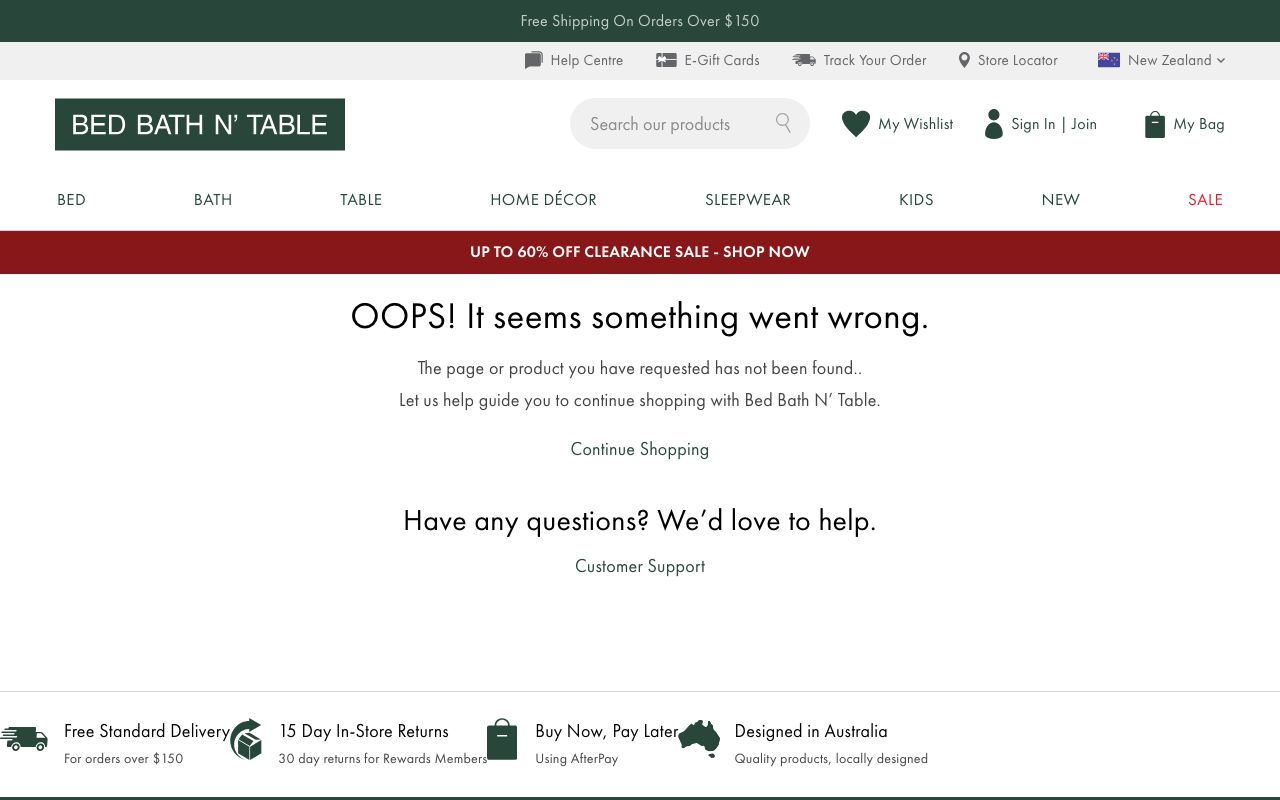Click the In-Store Returns box icon

(x=246, y=740)
